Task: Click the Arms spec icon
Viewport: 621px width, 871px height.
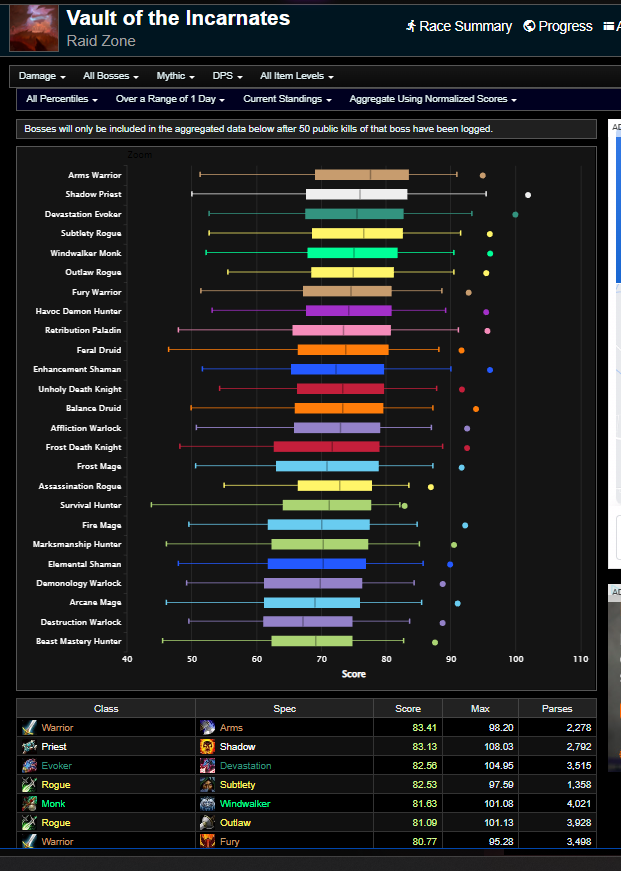Action: (207, 728)
